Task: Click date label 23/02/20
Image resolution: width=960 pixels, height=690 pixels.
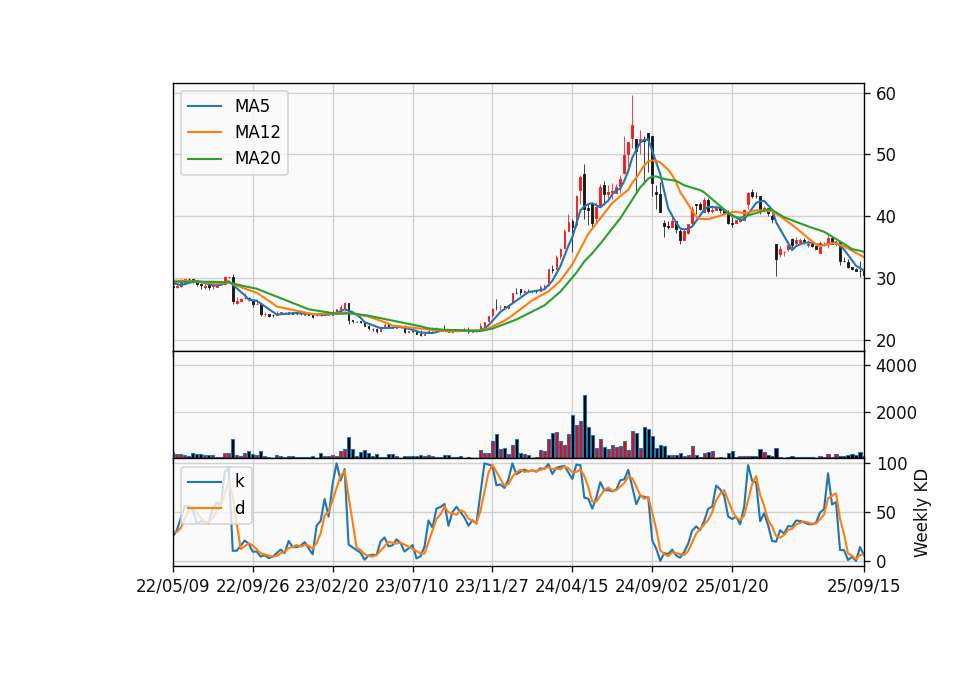Action: click(x=332, y=586)
